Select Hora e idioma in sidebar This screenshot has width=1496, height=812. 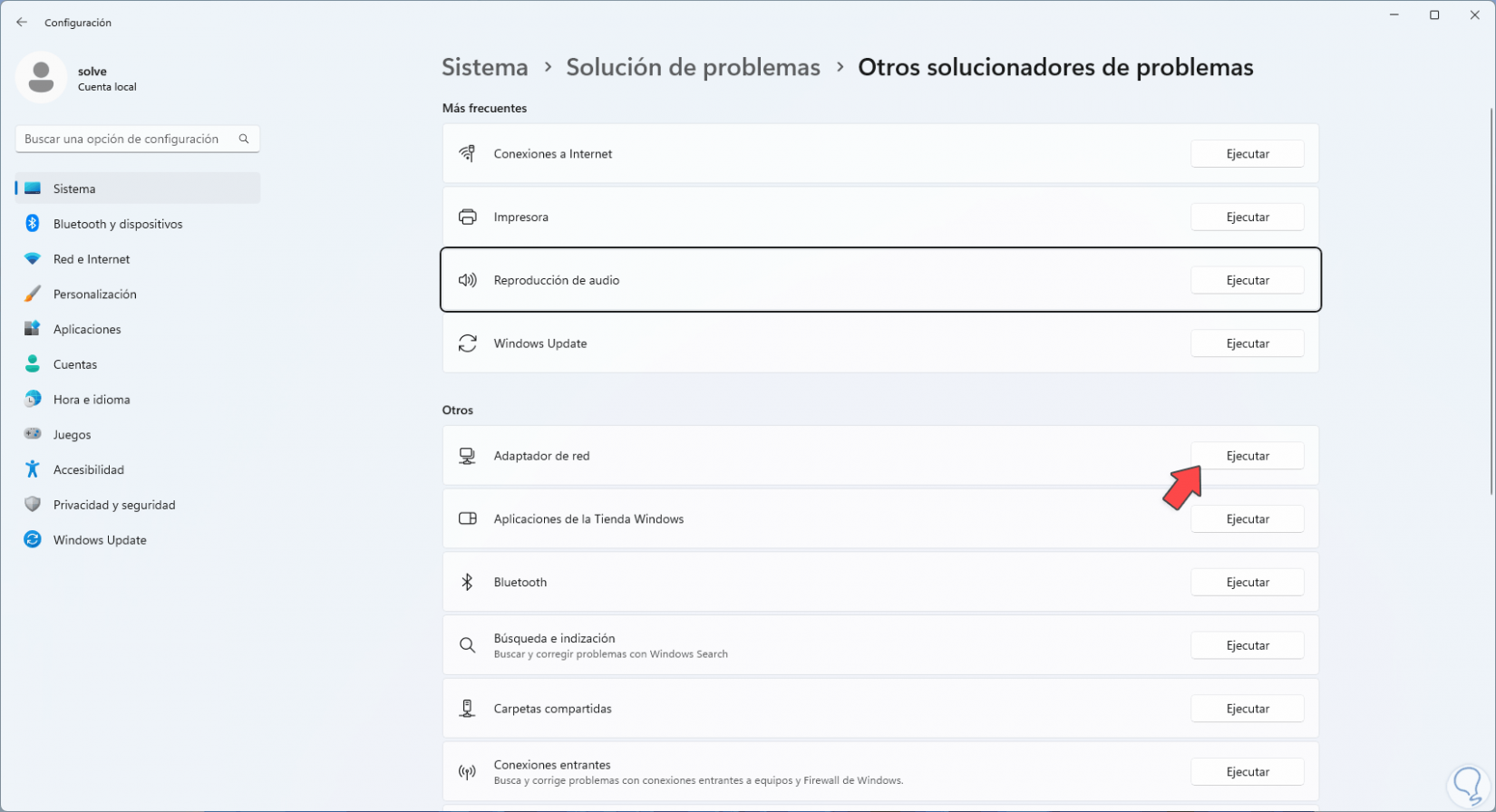tap(91, 400)
